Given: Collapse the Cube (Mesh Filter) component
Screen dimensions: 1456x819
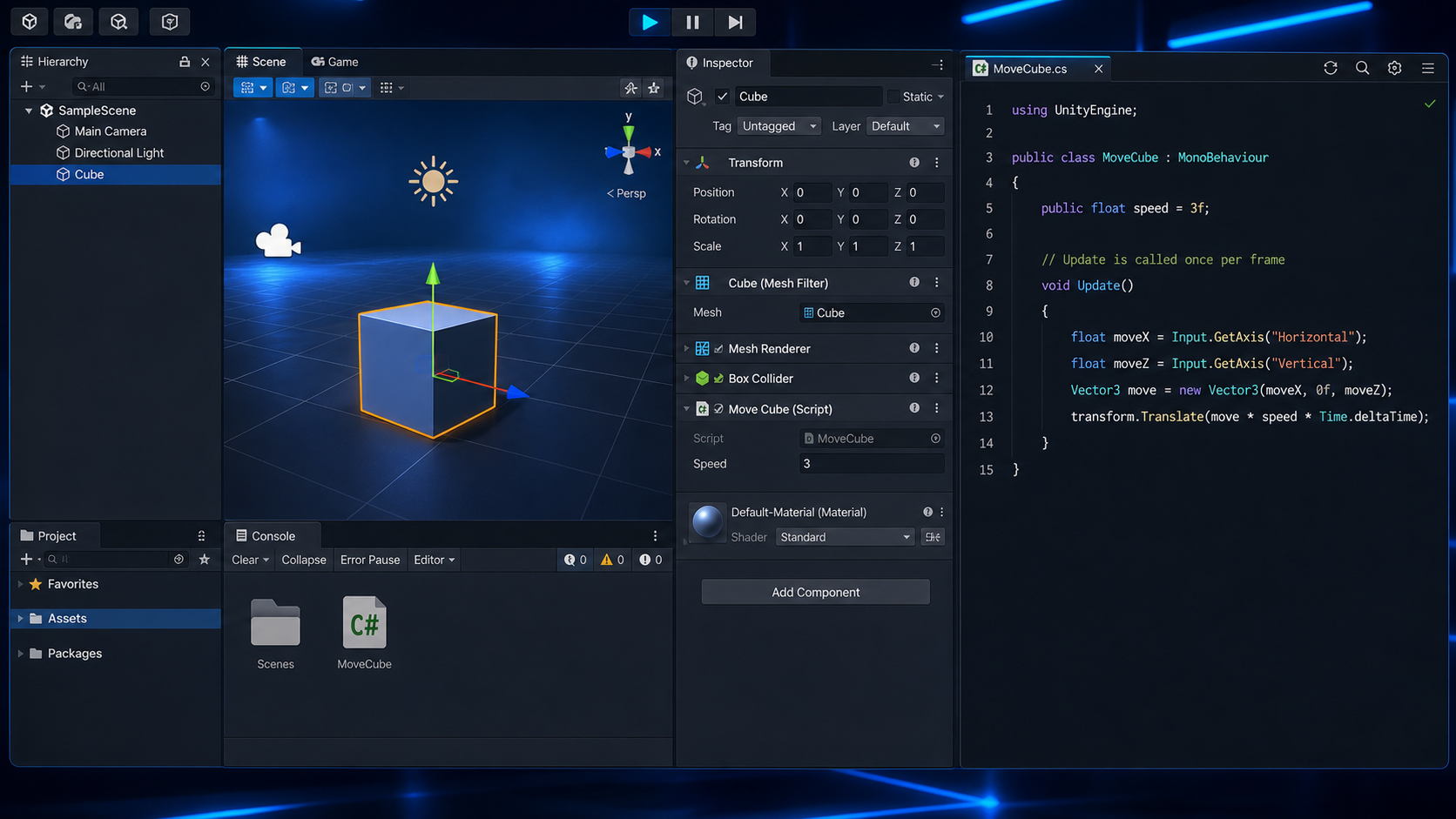Looking at the screenshot, I should pyautogui.click(x=686, y=283).
